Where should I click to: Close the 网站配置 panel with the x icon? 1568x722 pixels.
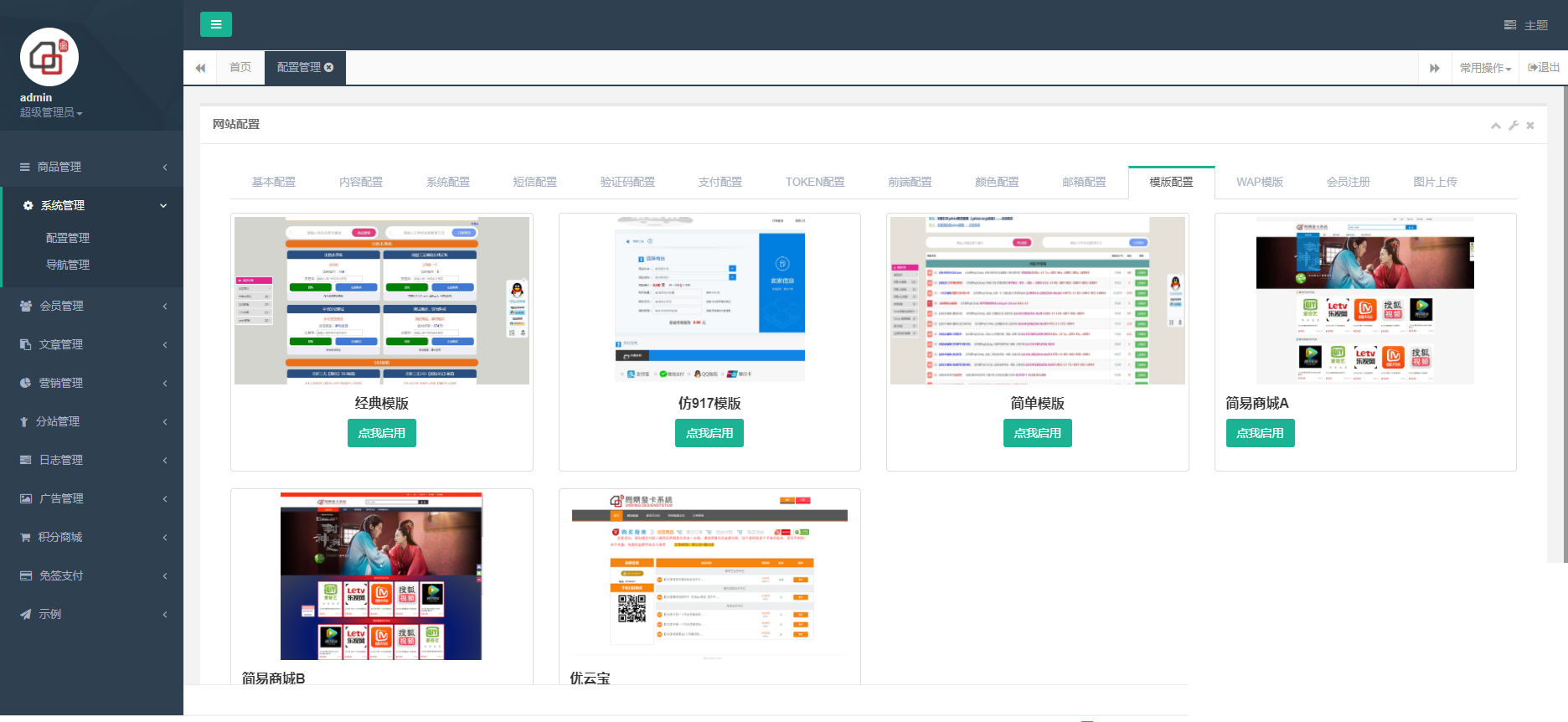[1530, 125]
